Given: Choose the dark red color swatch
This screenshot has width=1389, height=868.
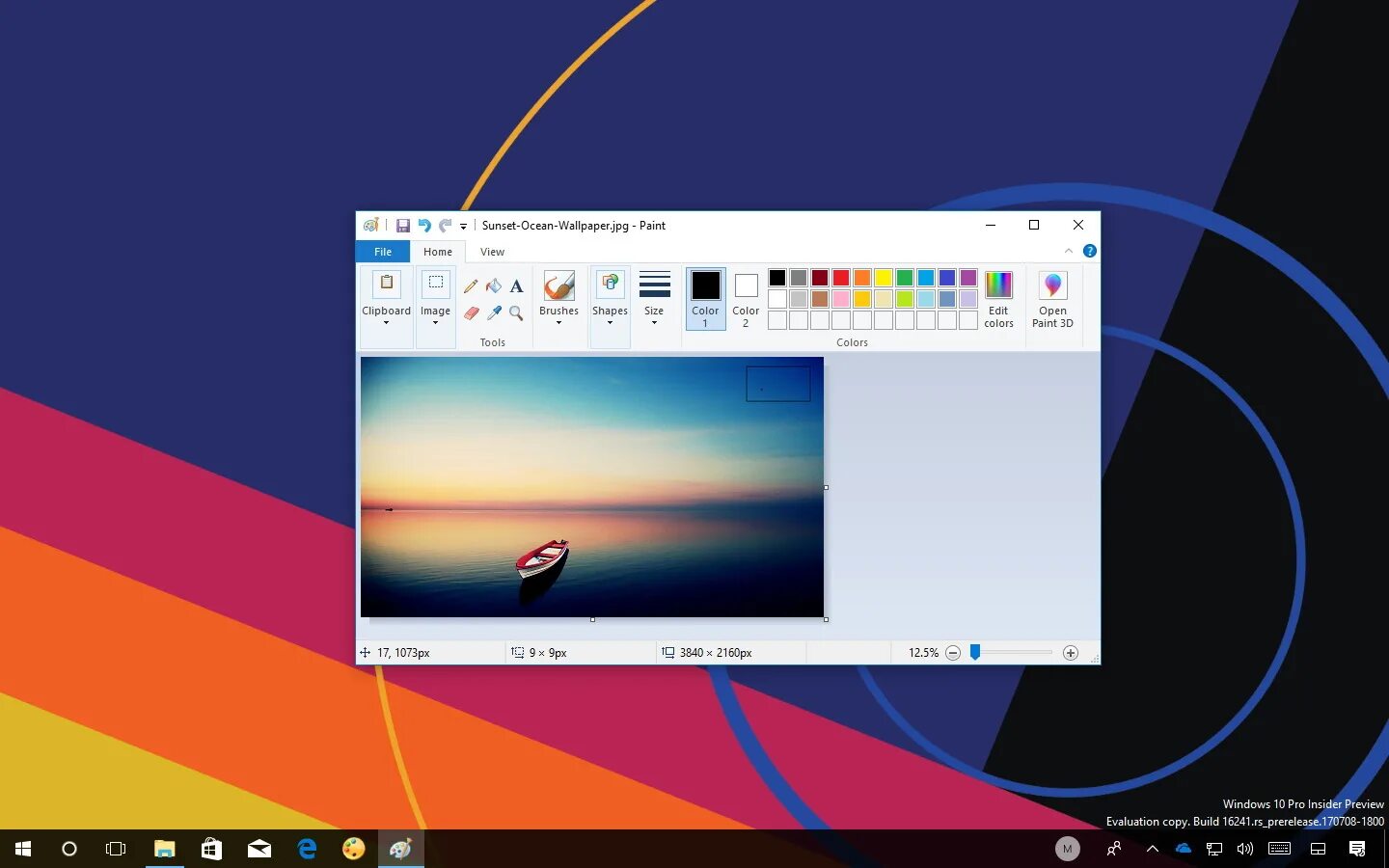Looking at the screenshot, I should tap(820, 278).
